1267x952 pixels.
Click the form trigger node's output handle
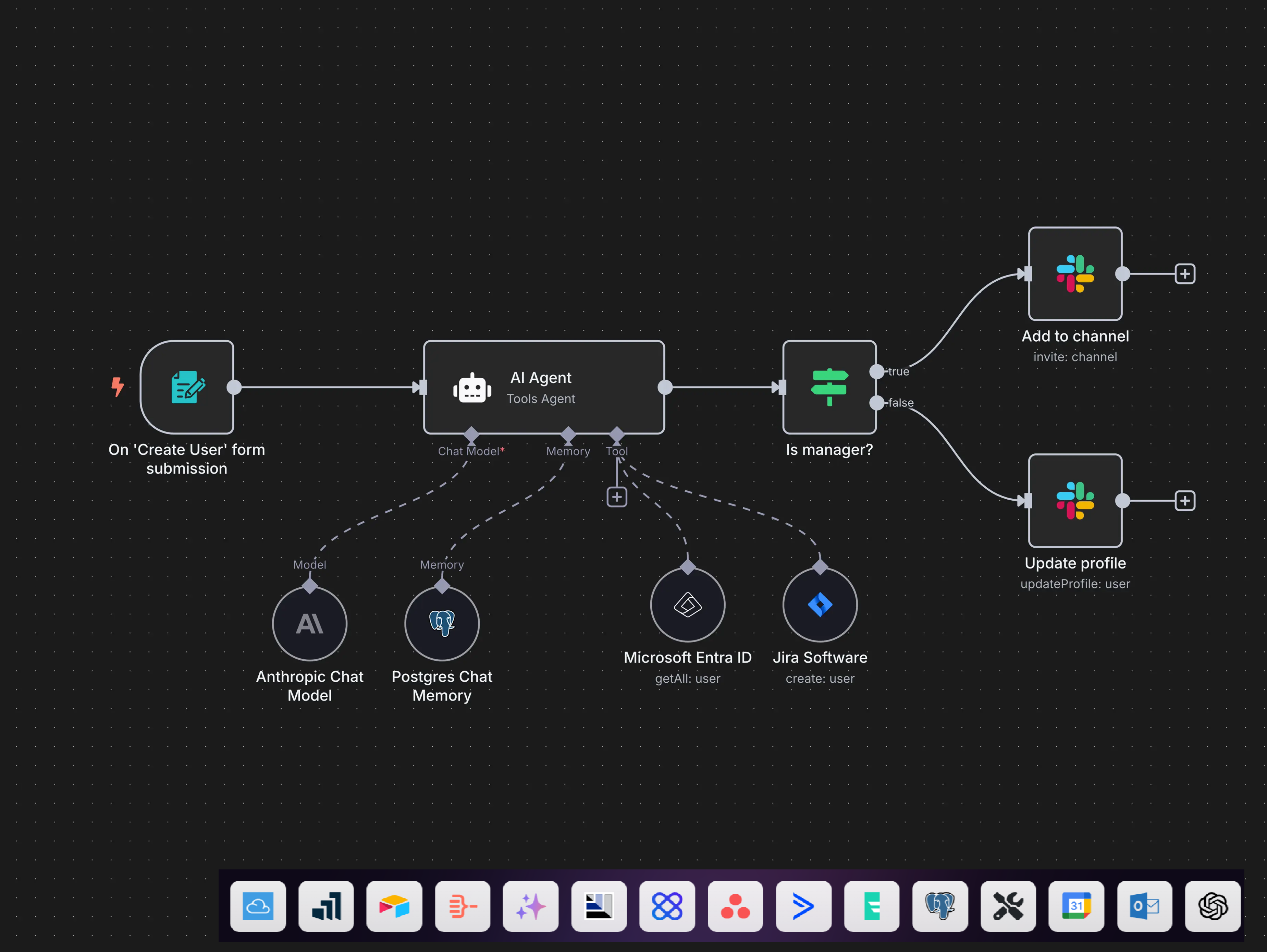(234, 387)
